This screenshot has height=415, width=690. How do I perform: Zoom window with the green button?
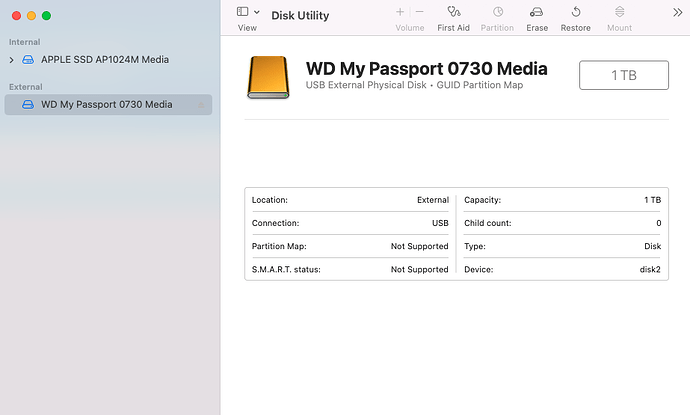[46, 16]
